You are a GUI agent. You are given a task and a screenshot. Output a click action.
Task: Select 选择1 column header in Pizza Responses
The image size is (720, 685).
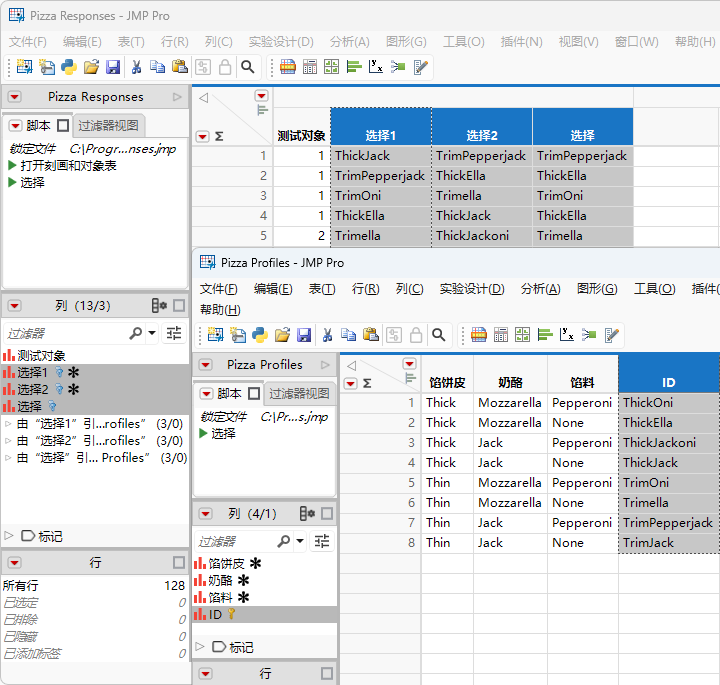click(x=381, y=127)
